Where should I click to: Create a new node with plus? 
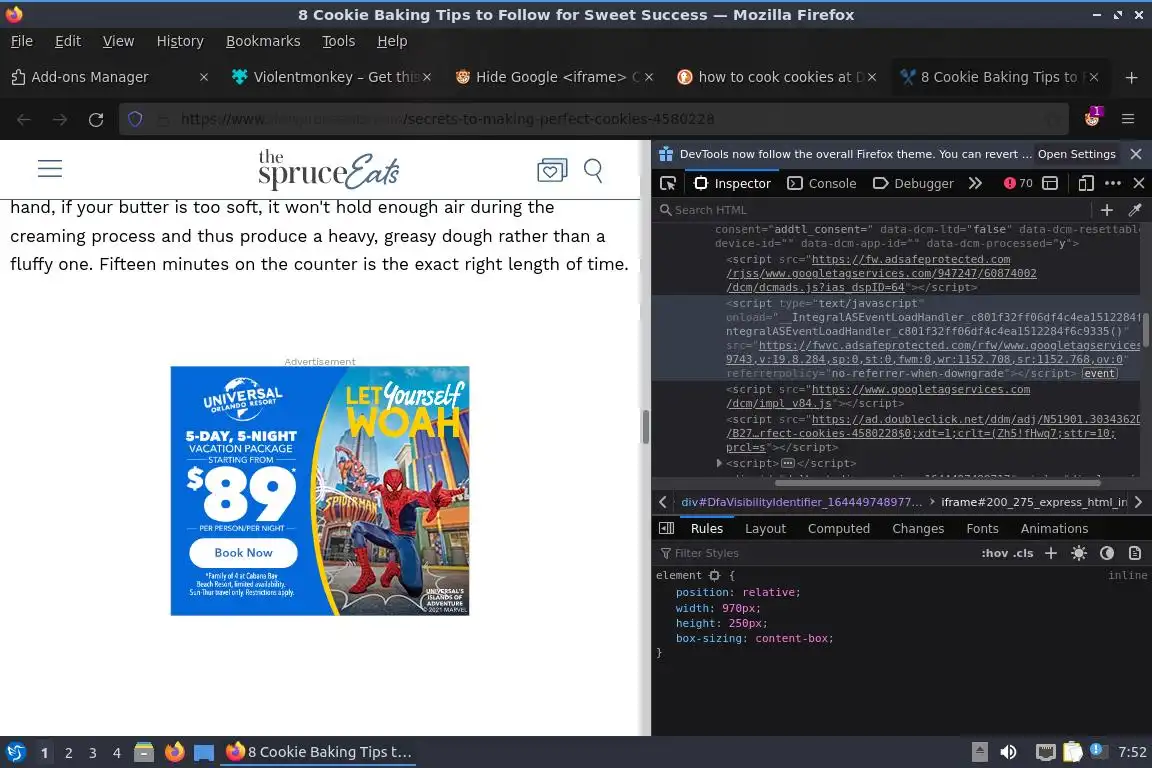(x=1106, y=210)
